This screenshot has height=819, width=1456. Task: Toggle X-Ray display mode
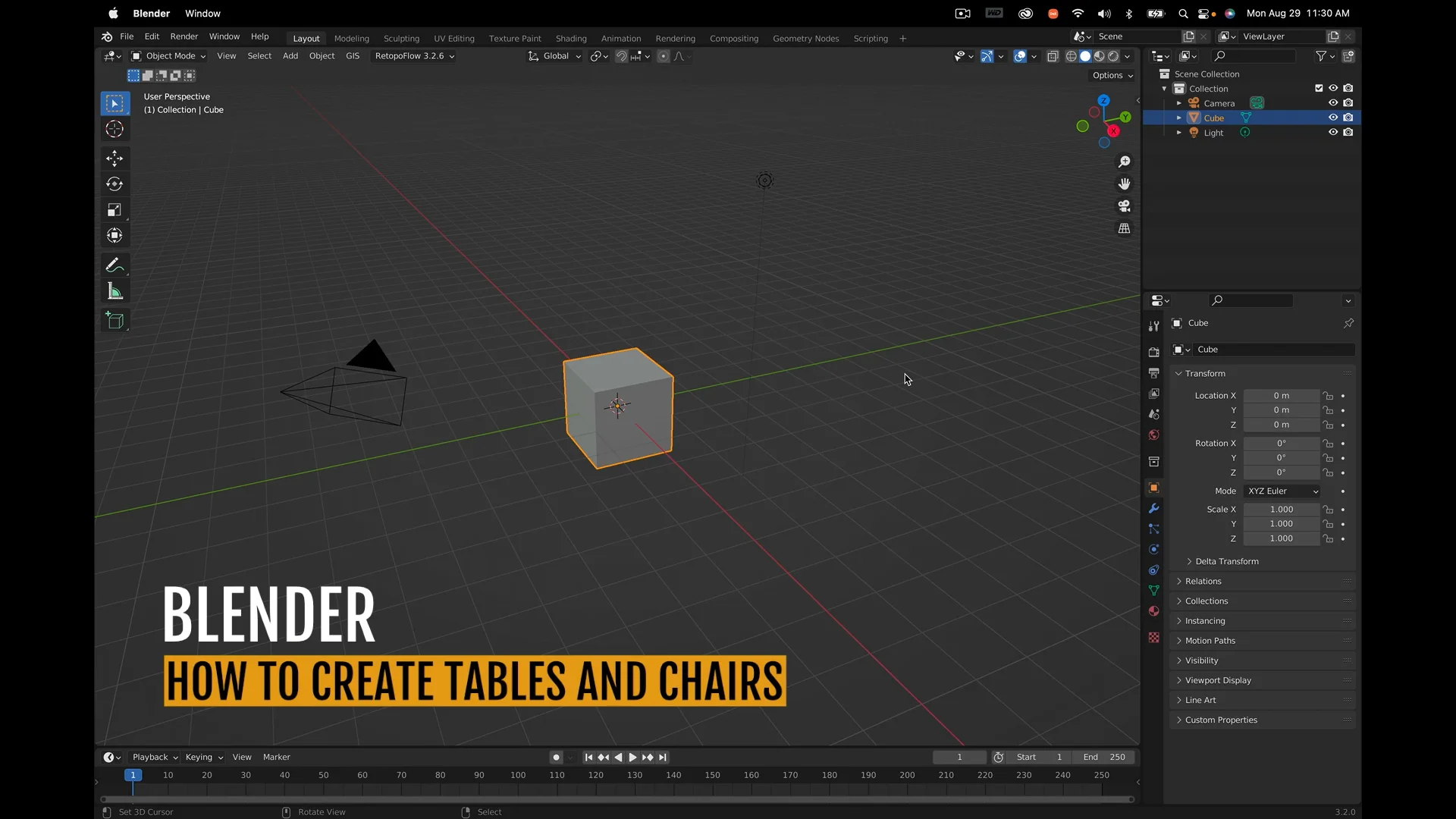tap(1053, 56)
